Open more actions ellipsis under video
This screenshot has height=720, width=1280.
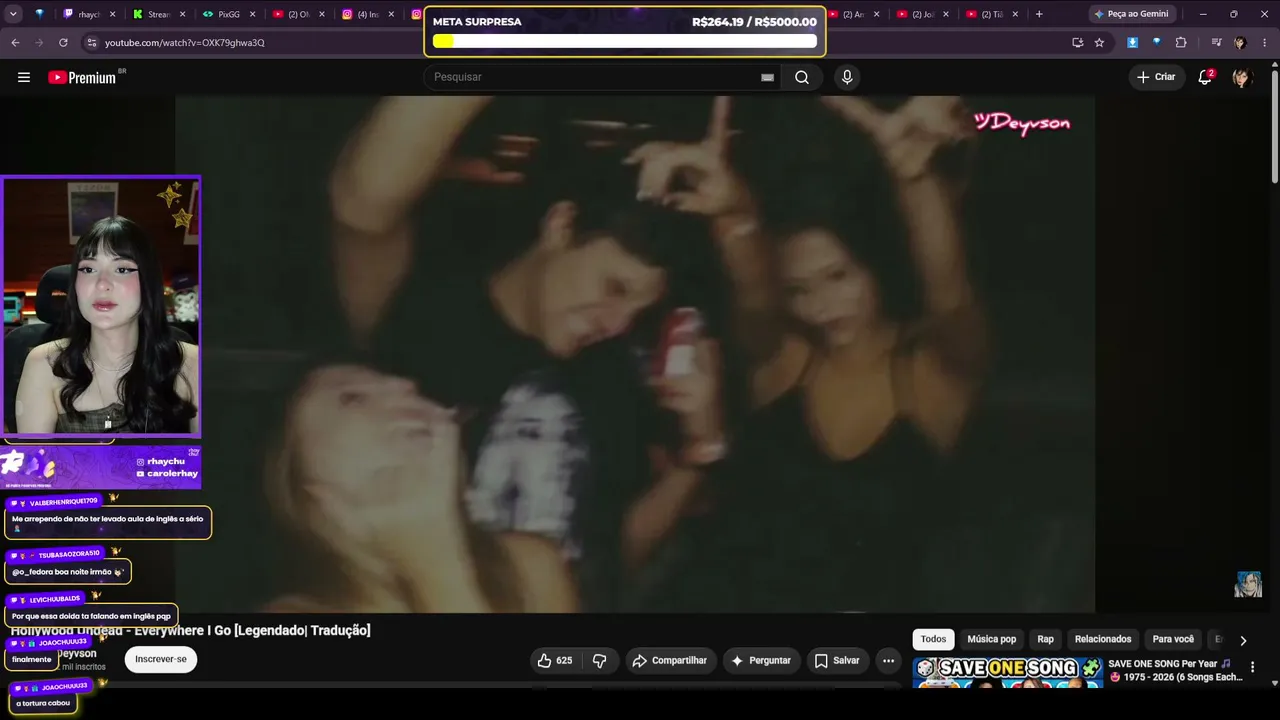[888, 660]
